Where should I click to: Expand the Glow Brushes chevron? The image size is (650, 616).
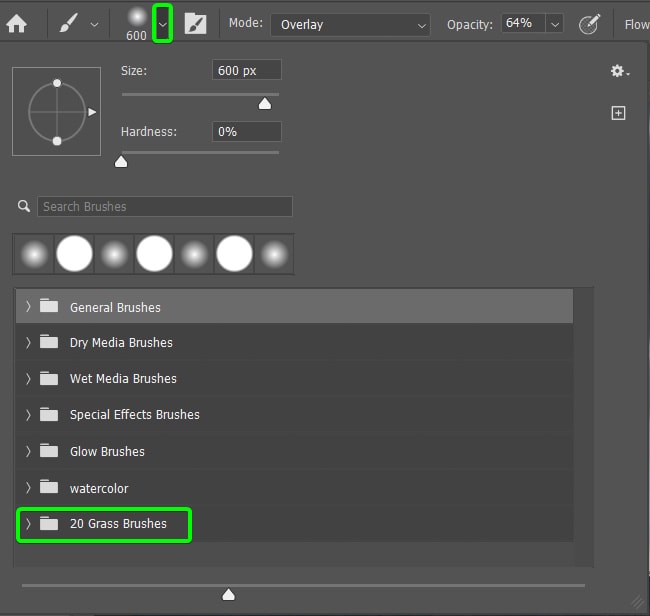(x=28, y=451)
